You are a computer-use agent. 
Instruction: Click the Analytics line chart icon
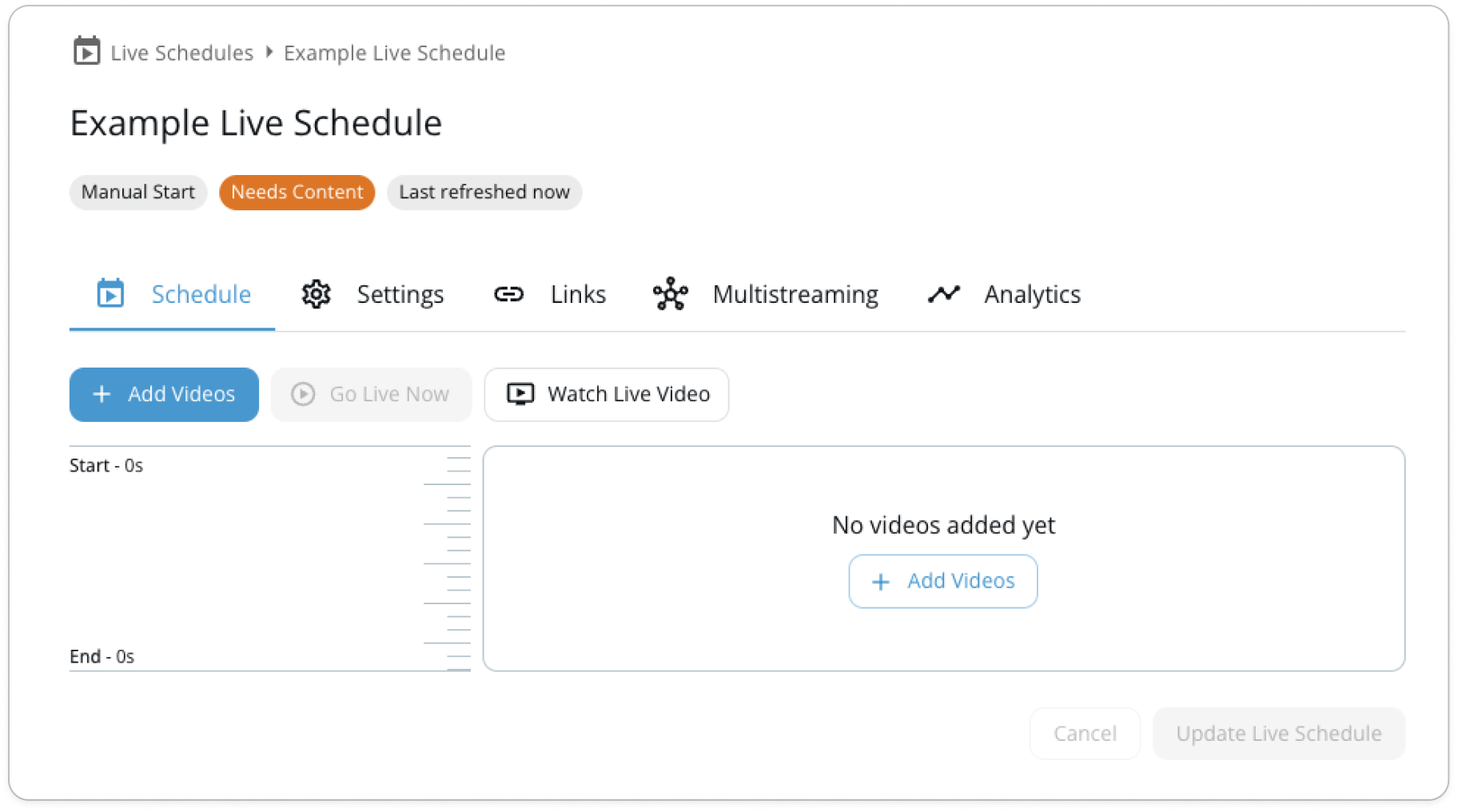tap(943, 293)
